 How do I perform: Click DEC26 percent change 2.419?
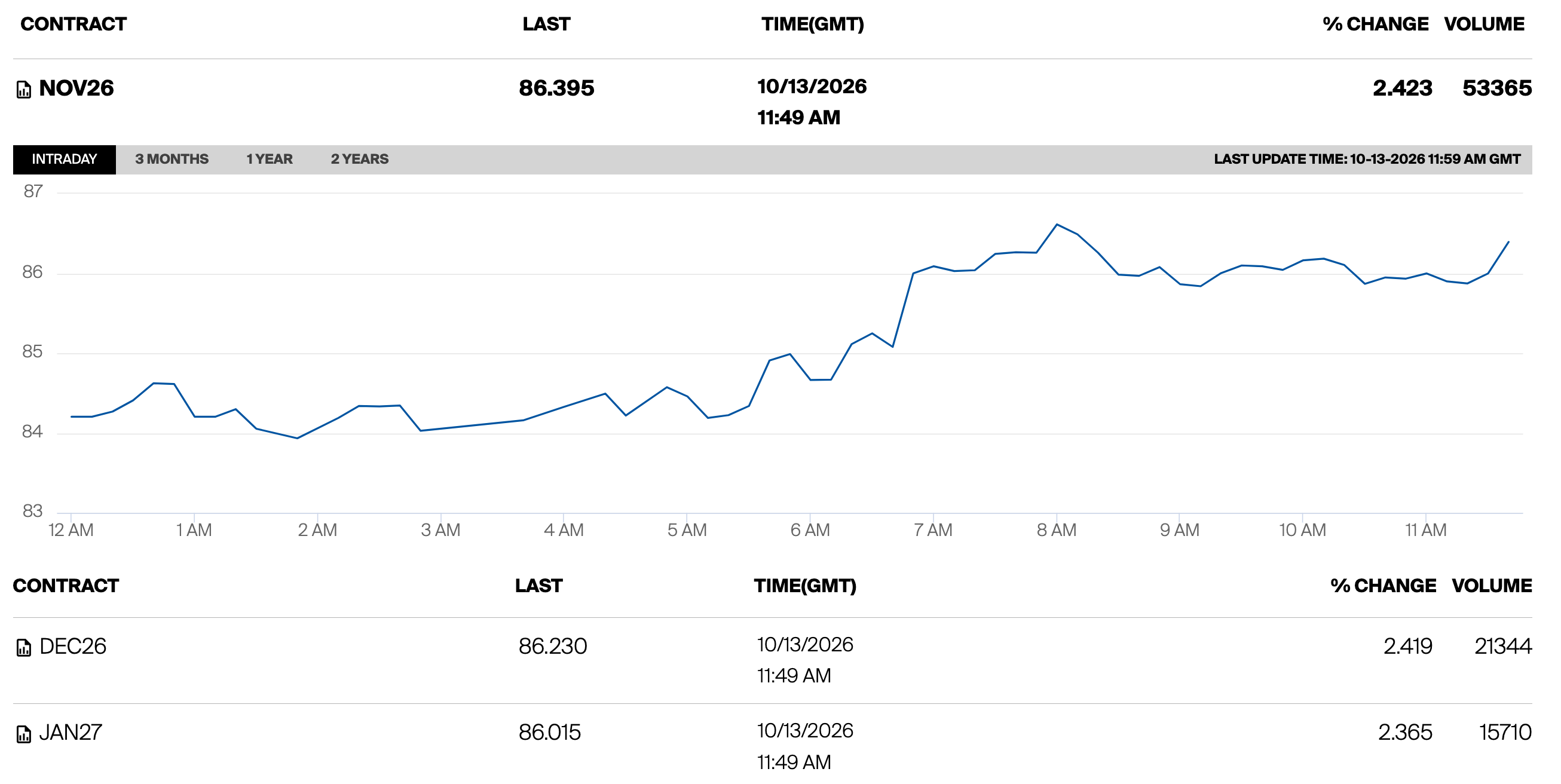(1407, 647)
